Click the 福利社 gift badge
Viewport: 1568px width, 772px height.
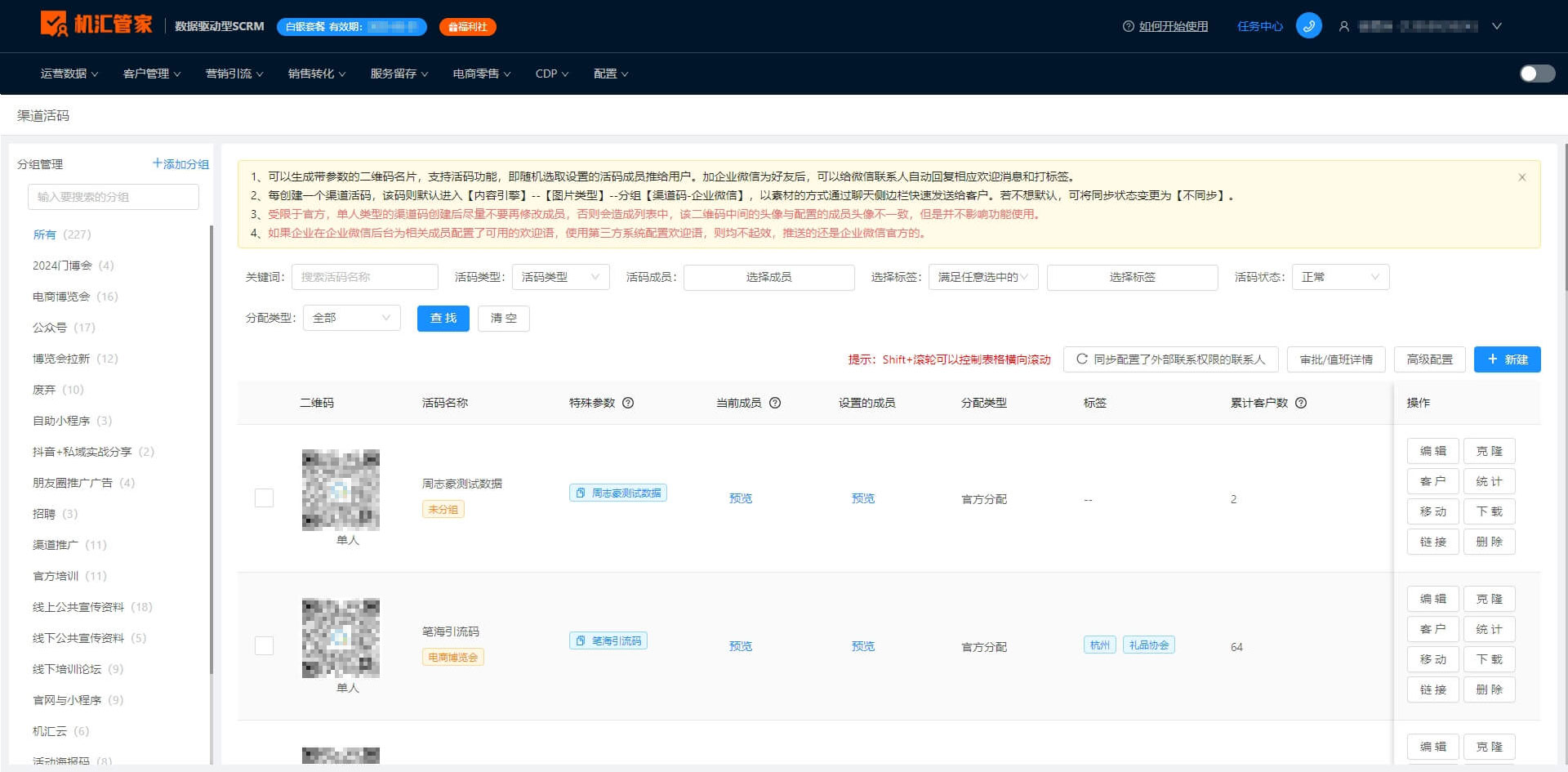click(x=468, y=27)
